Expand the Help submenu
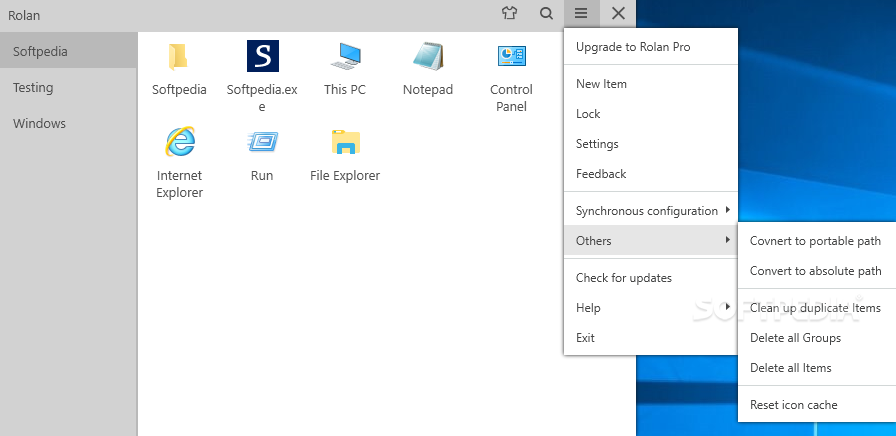Viewport: 896px width, 436px height. pyautogui.click(x=650, y=308)
